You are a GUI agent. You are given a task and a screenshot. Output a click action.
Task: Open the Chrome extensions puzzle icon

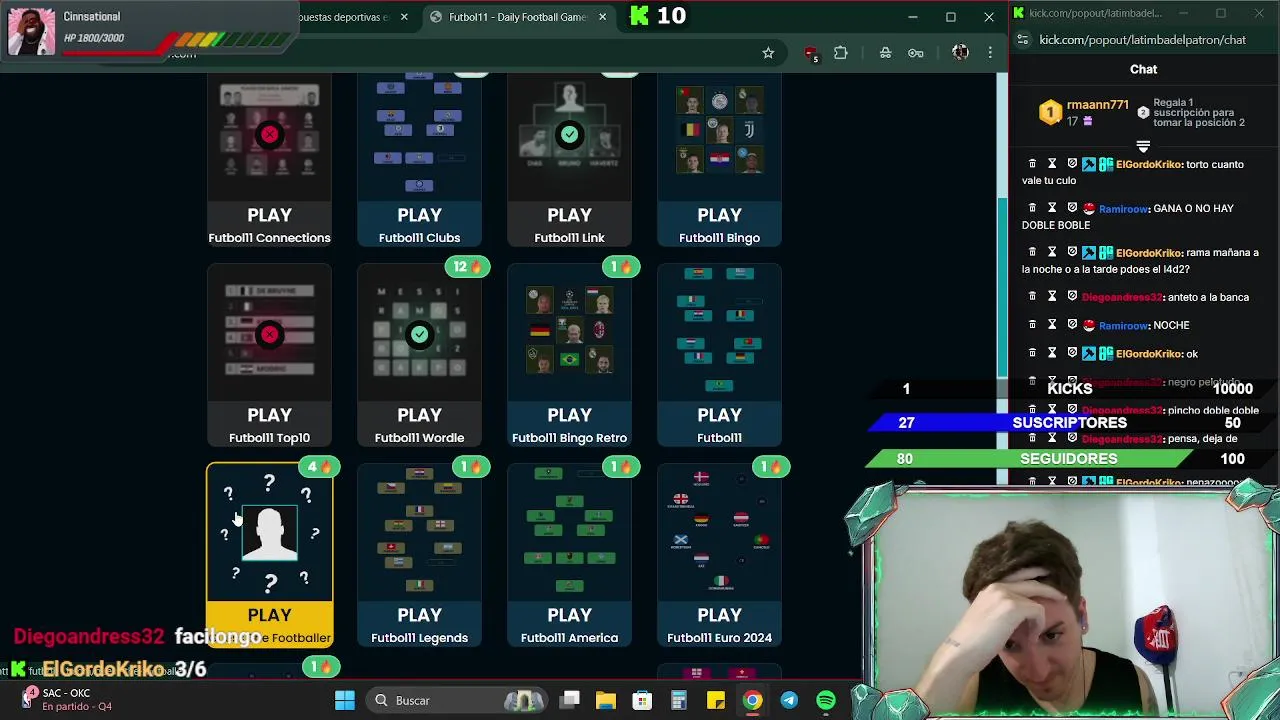840,53
